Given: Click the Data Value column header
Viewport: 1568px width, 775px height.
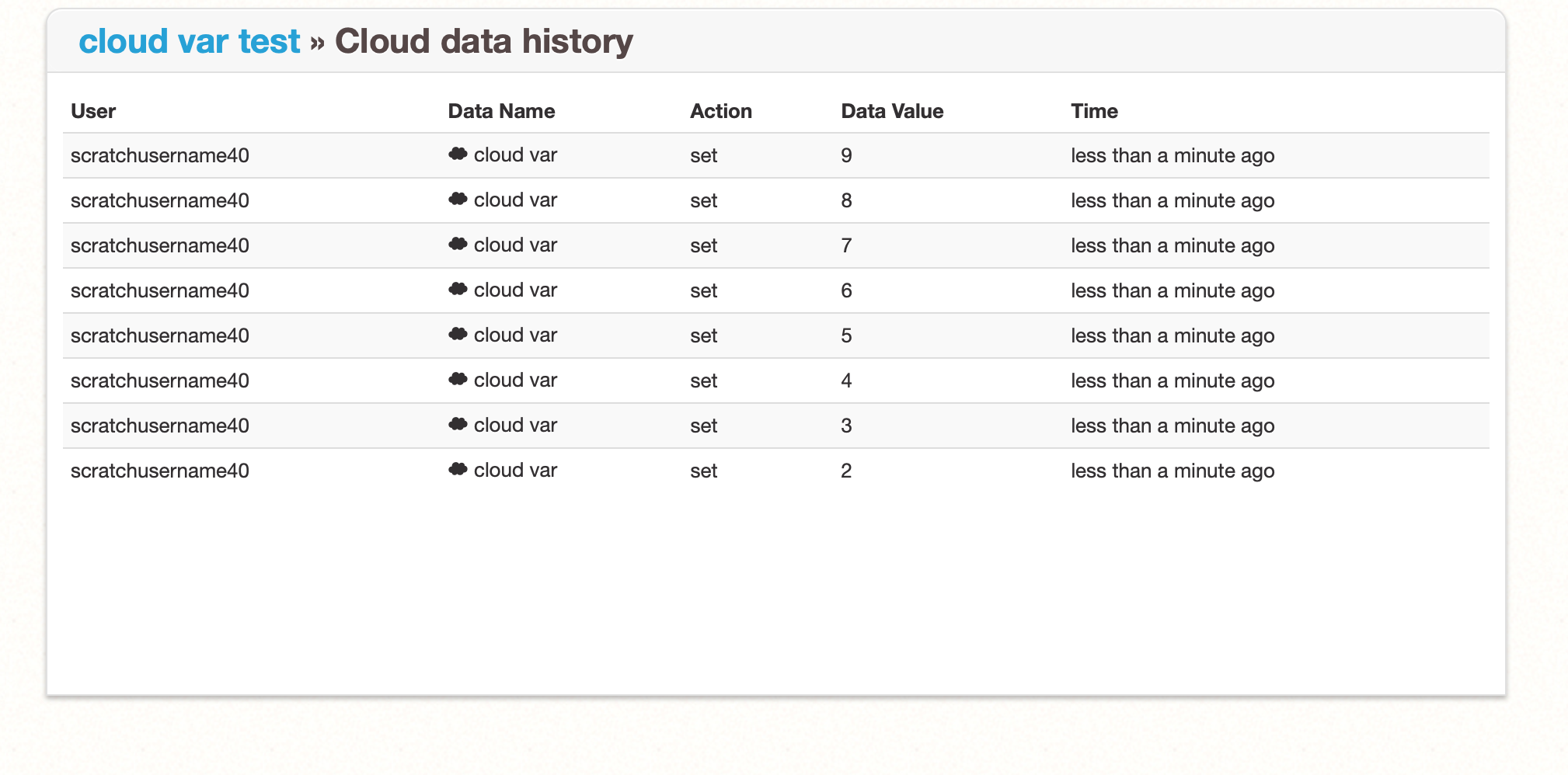Looking at the screenshot, I should pyautogui.click(x=892, y=111).
